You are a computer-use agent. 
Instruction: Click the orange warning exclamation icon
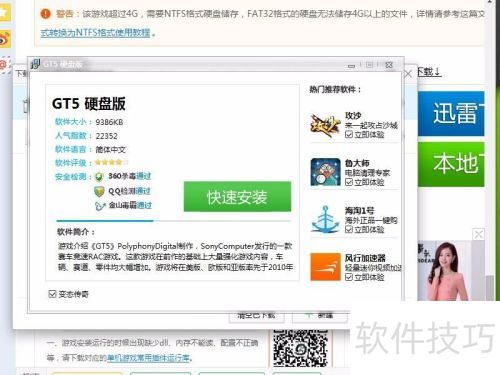pyautogui.click(x=46, y=14)
